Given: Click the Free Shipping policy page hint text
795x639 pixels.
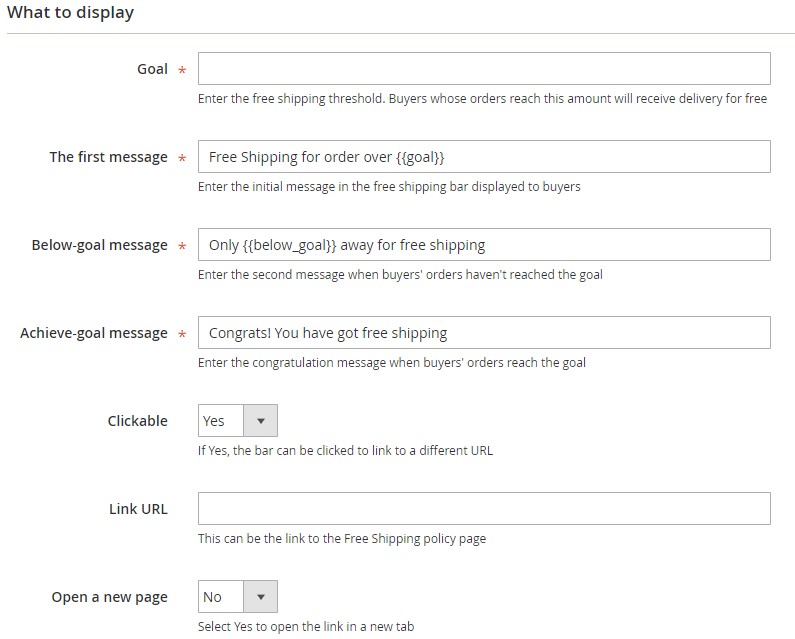Looking at the screenshot, I should click(342, 539).
